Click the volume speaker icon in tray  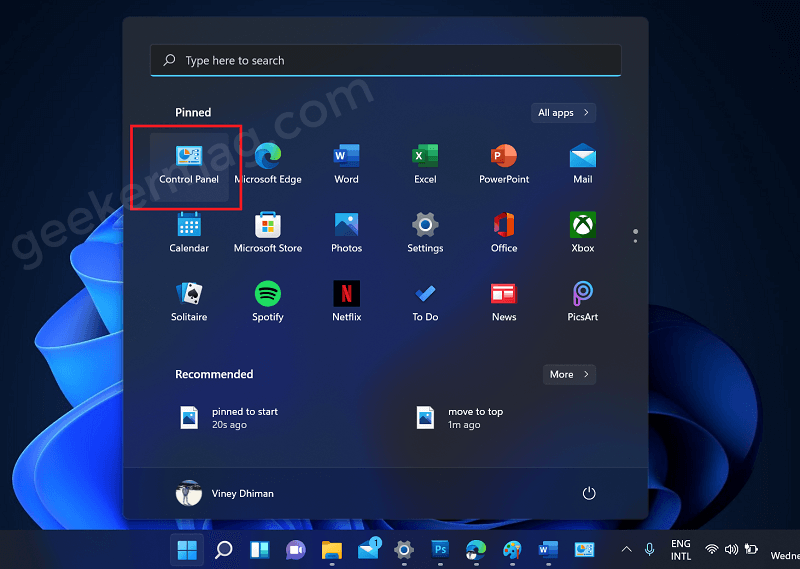coord(731,550)
